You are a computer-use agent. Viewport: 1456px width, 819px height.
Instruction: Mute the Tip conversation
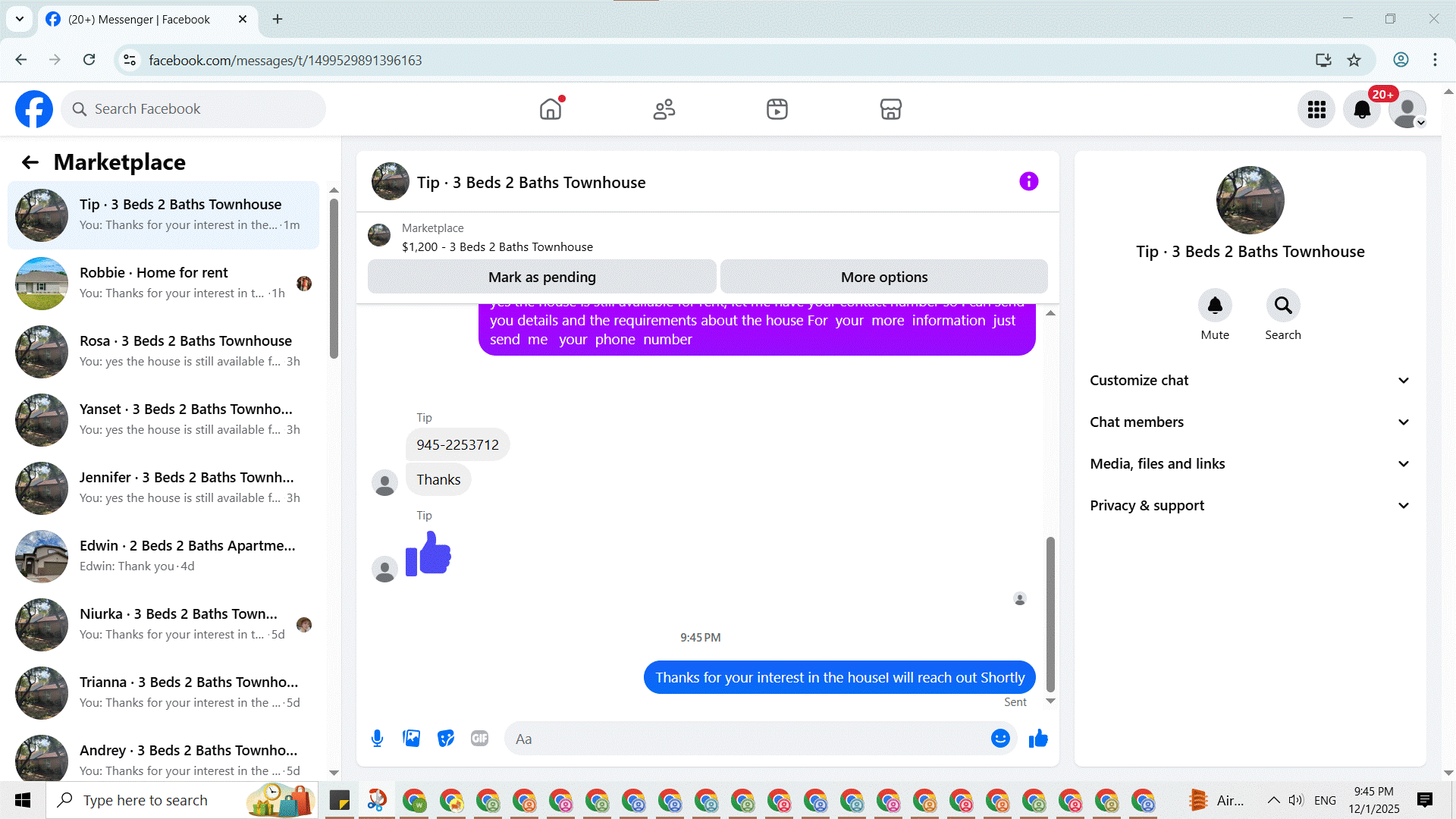tap(1215, 306)
